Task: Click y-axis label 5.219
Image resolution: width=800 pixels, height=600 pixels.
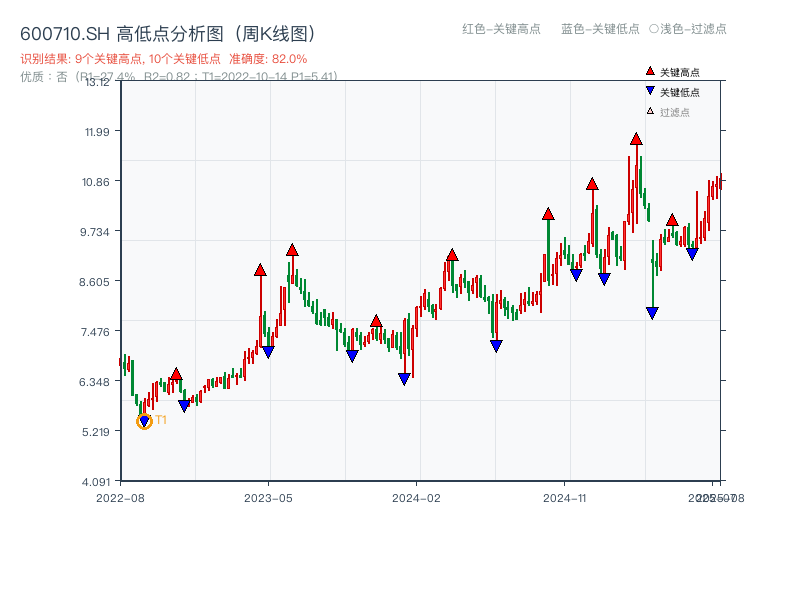Action: point(95,432)
